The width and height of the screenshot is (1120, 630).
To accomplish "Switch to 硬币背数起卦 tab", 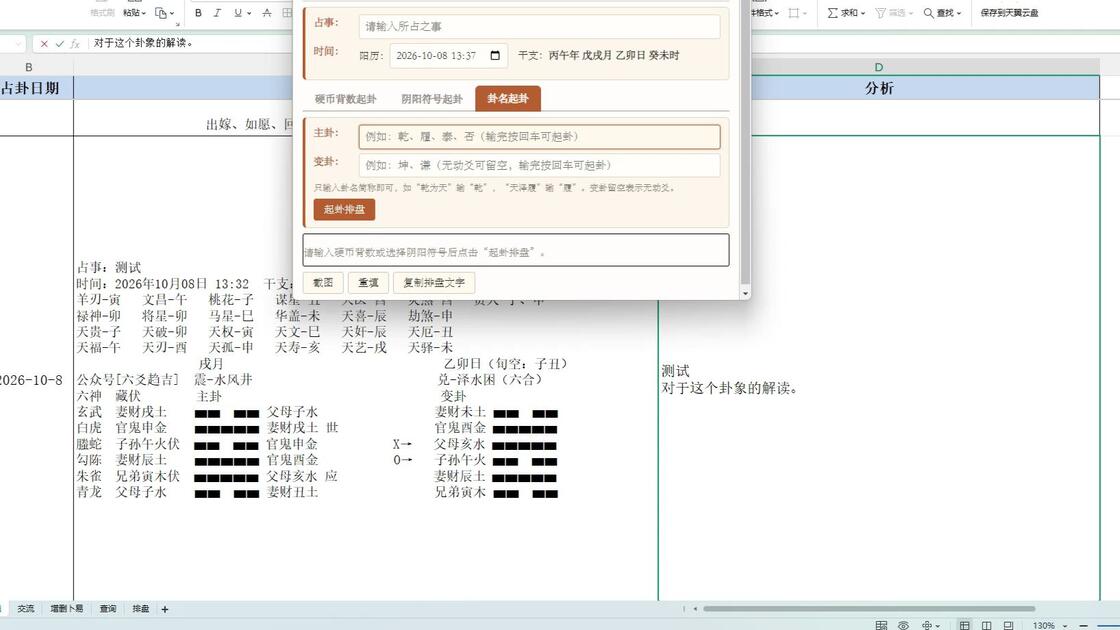I will tap(345, 99).
